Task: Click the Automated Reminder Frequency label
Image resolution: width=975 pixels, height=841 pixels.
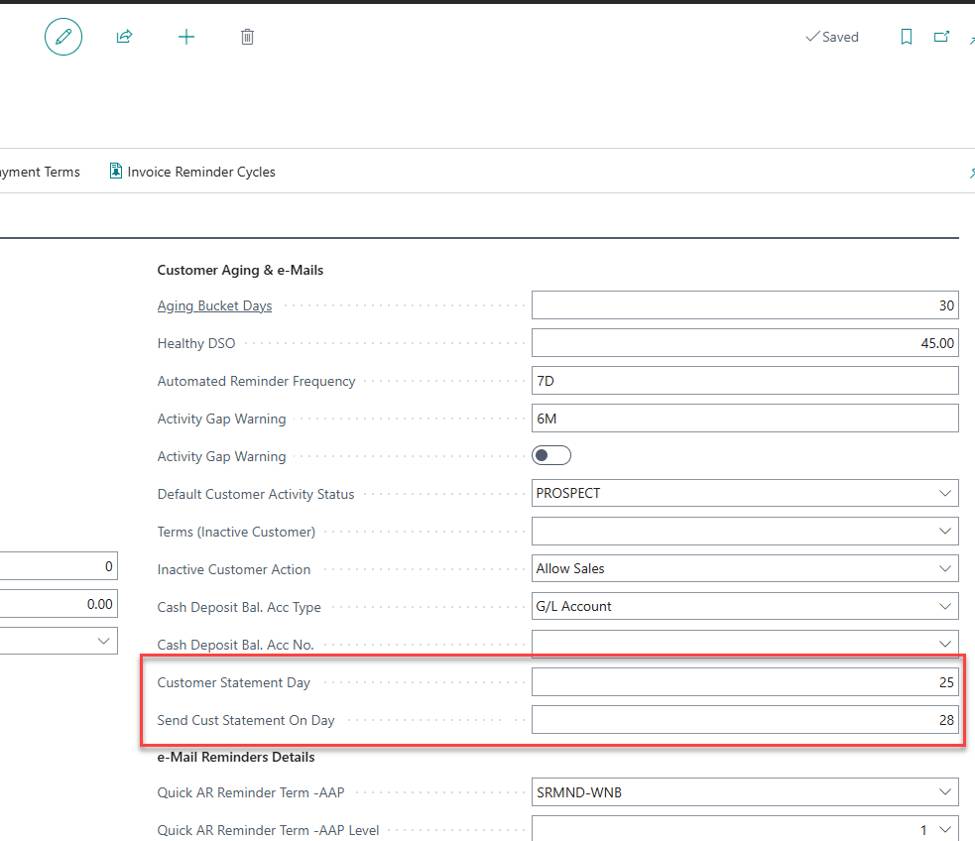Action: point(256,381)
